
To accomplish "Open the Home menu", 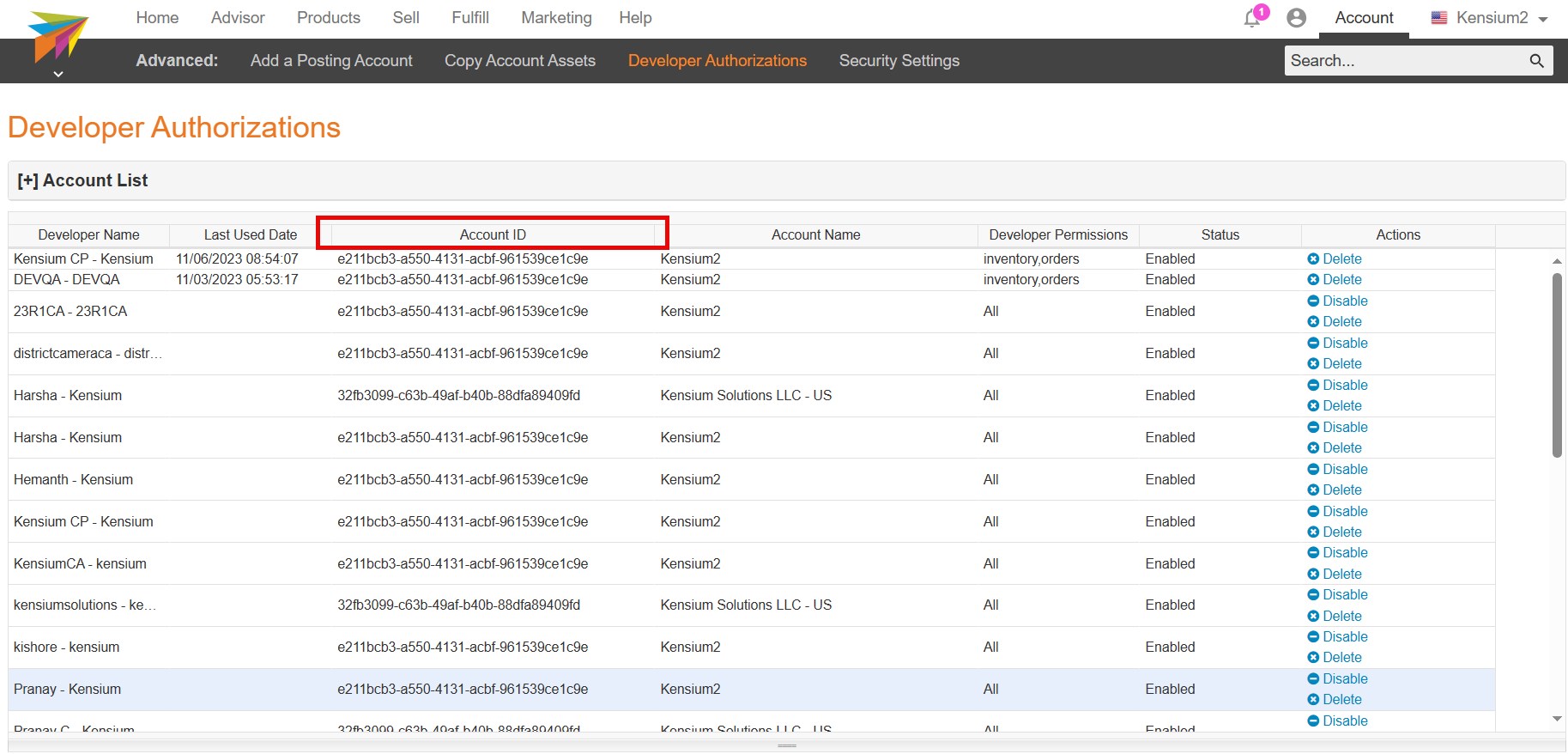I will pyautogui.click(x=157, y=18).
